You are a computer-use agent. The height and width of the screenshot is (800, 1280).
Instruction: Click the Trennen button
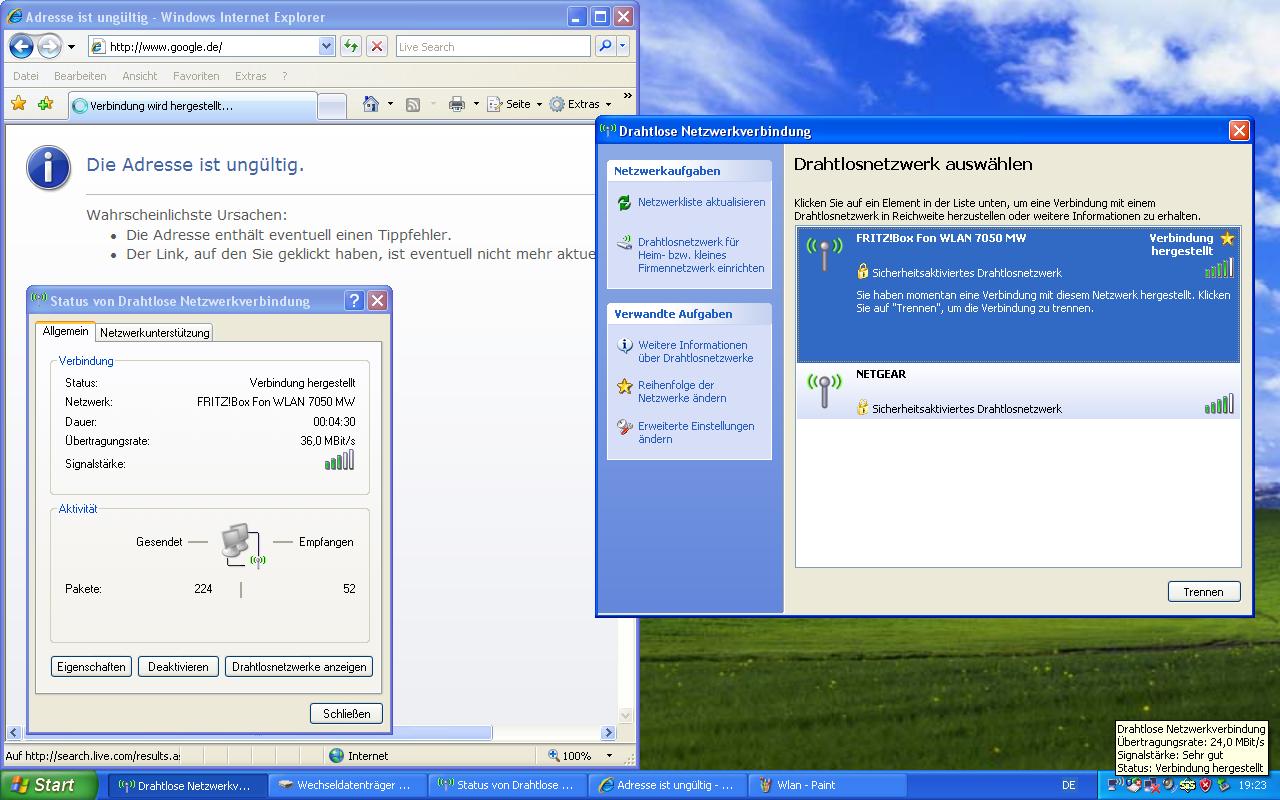pyautogui.click(x=1204, y=591)
